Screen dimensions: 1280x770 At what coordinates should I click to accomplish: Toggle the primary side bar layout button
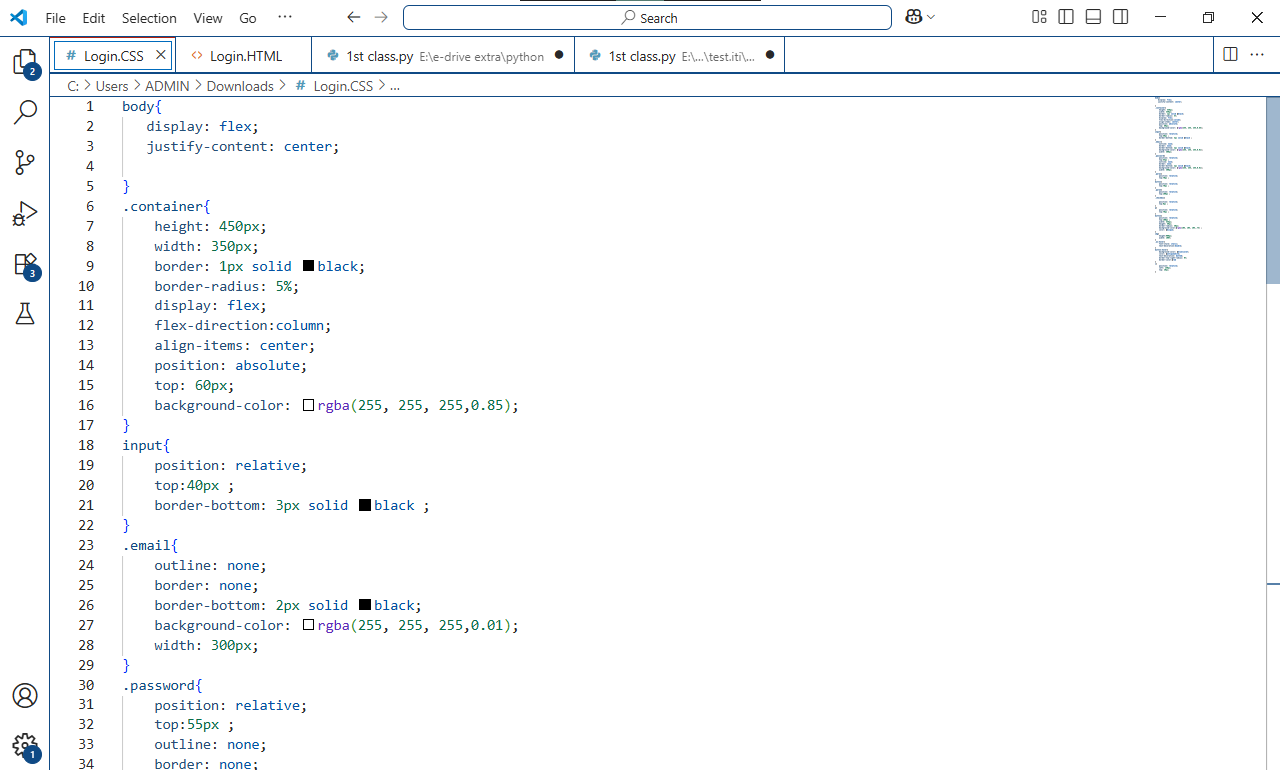tap(1066, 17)
